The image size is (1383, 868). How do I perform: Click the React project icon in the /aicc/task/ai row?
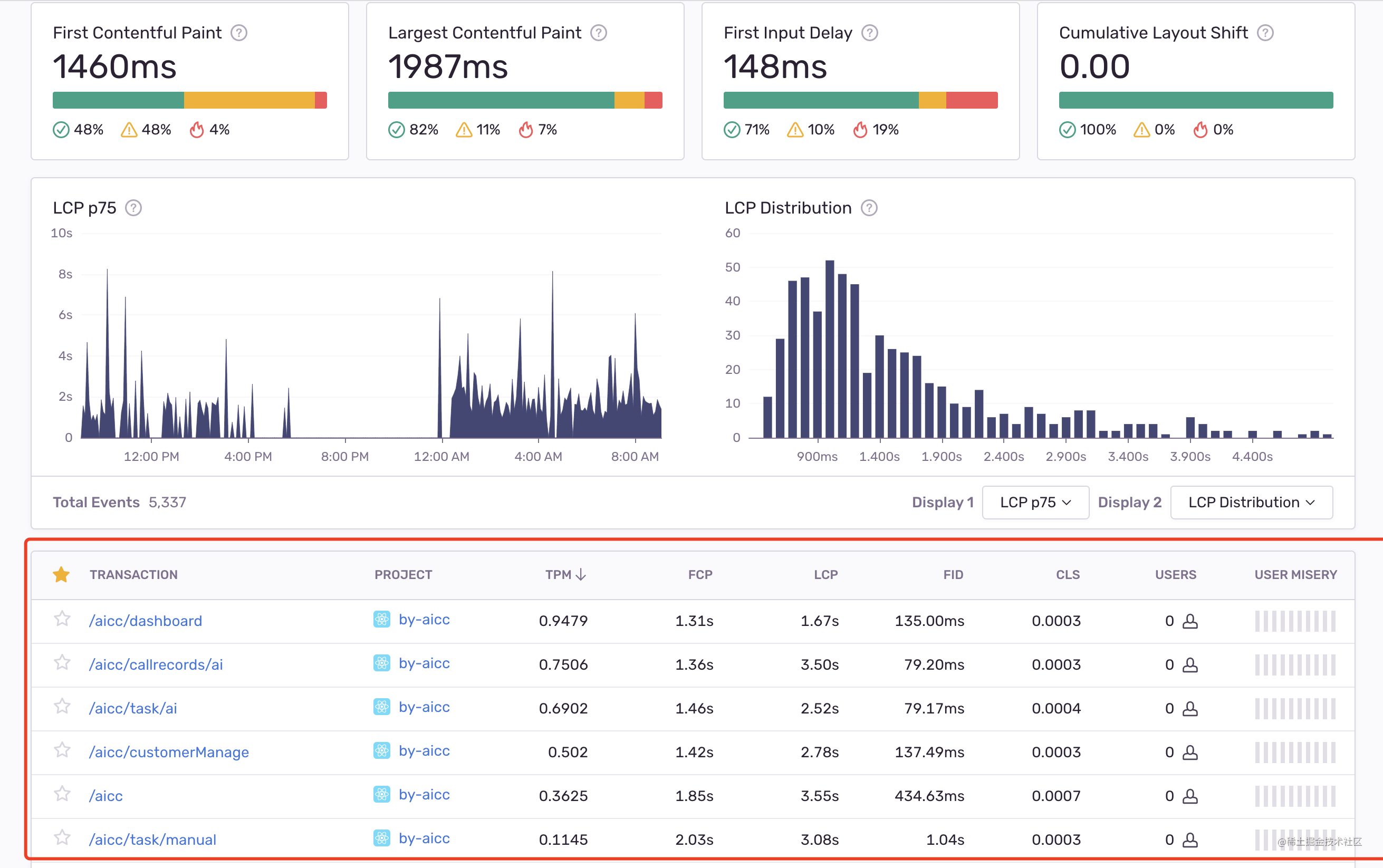[382, 707]
